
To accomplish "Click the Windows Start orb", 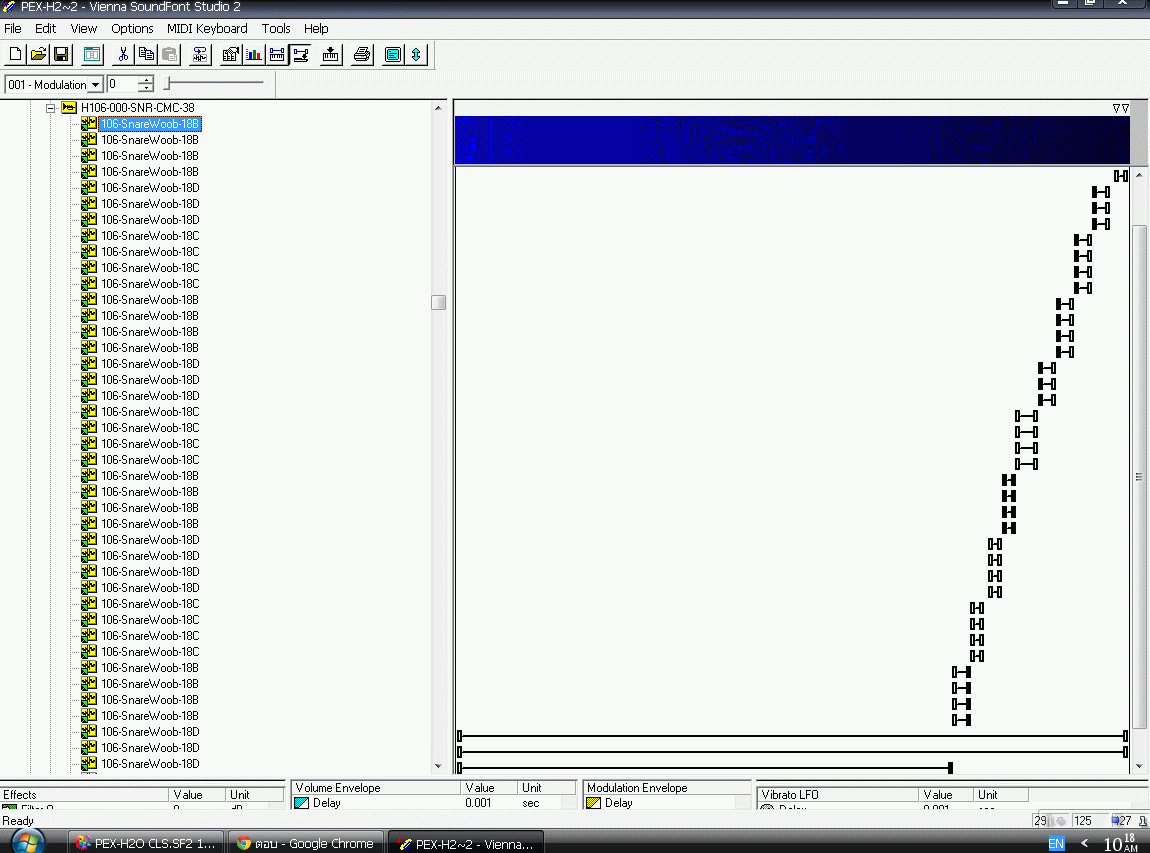I will (x=27, y=843).
